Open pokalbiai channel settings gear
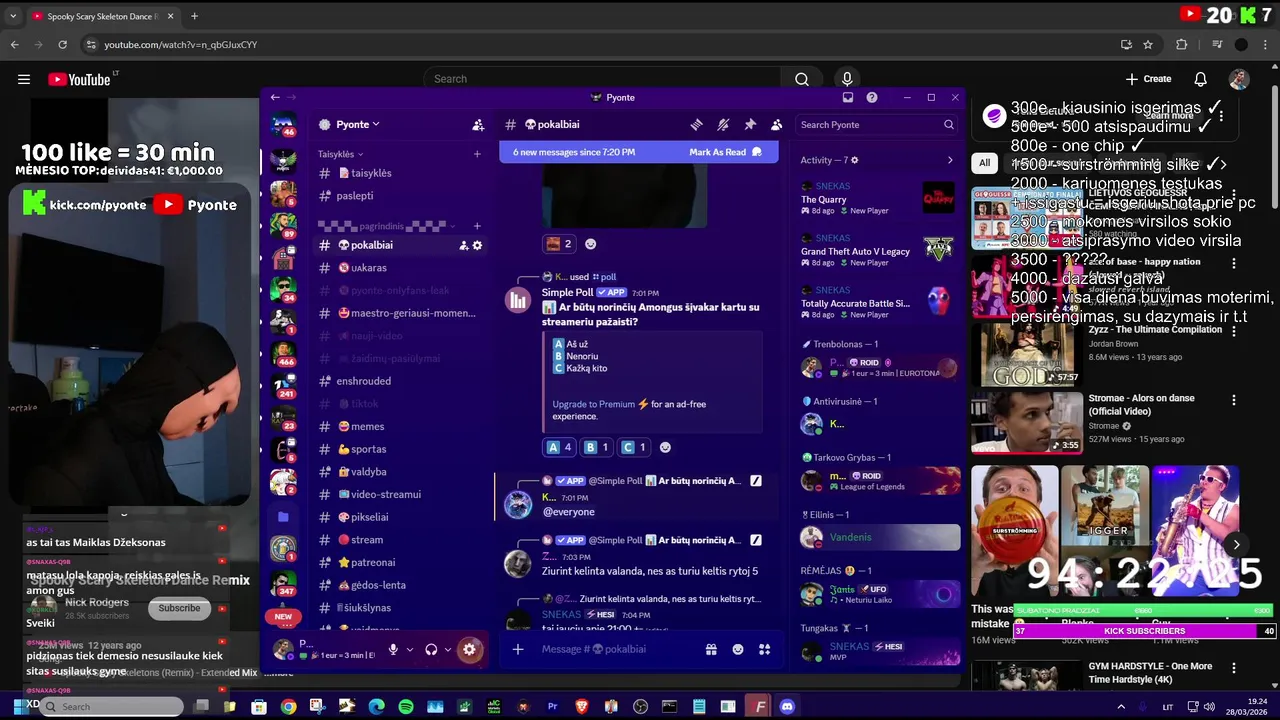This screenshot has width=1280, height=720. point(477,245)
